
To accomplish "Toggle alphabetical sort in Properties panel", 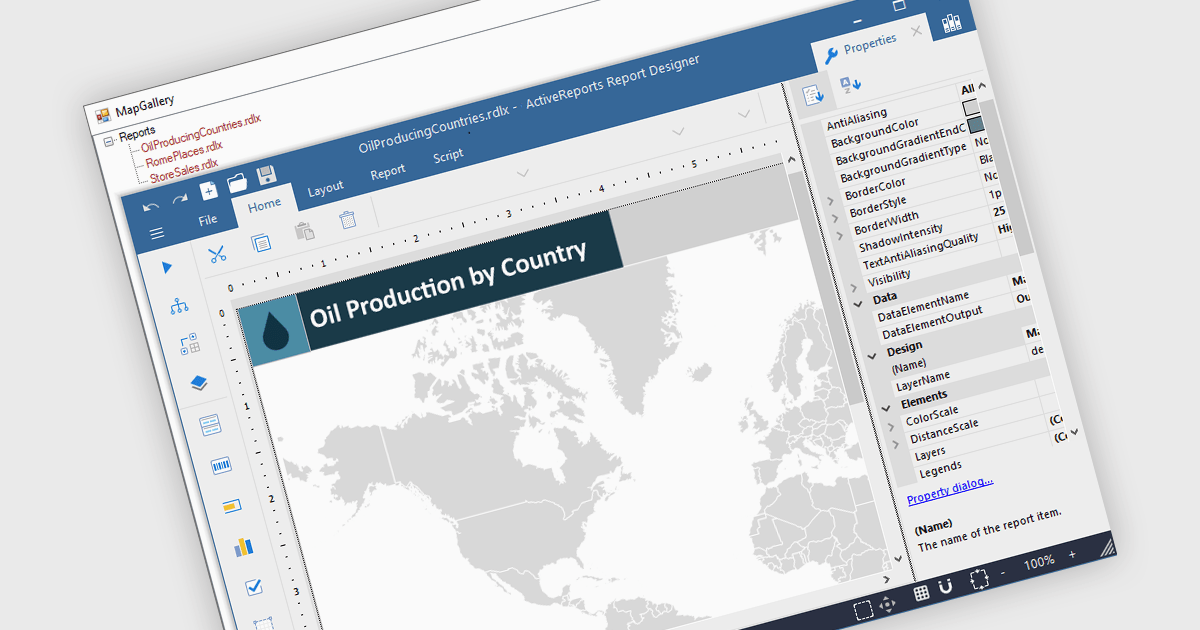I will 850,84.
